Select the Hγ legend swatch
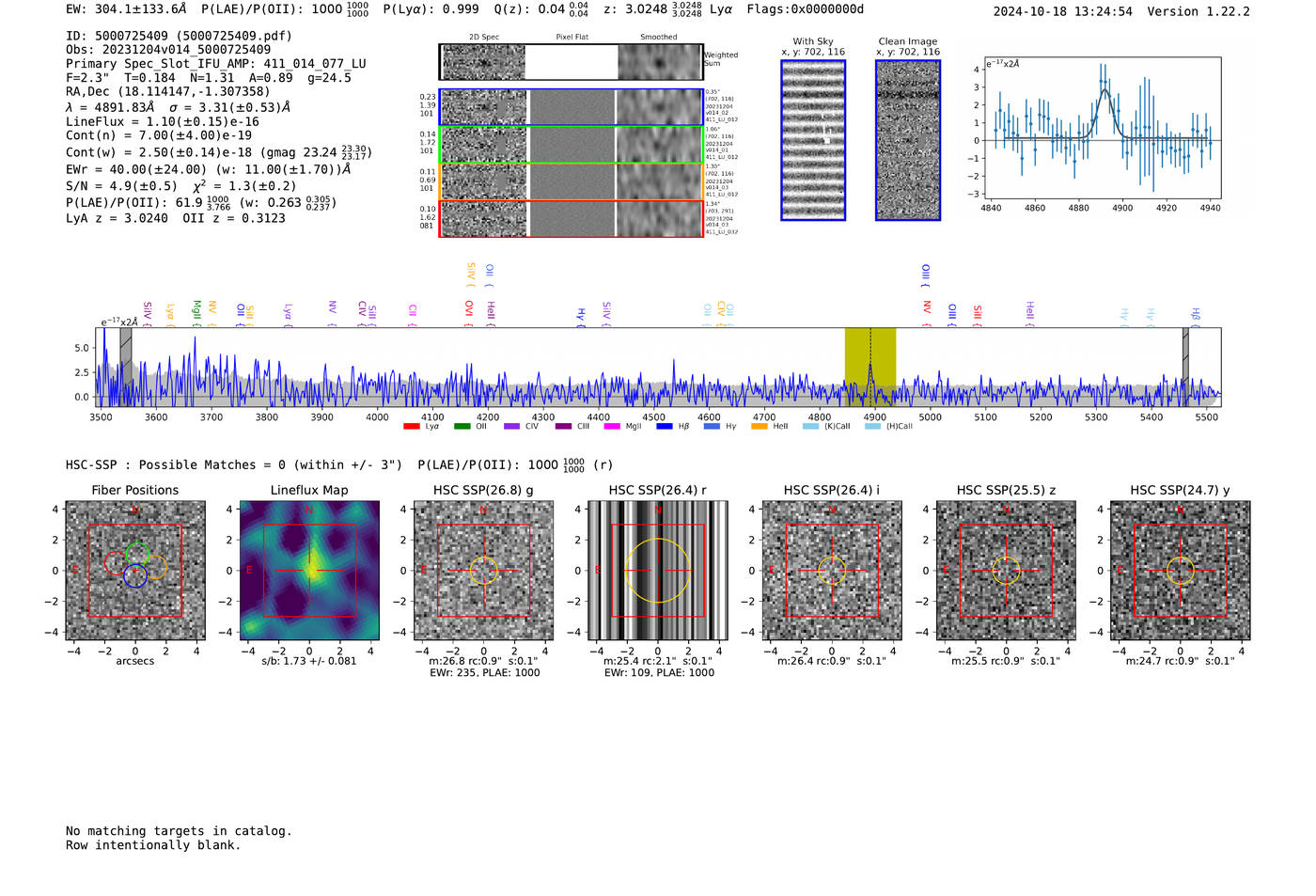 click(x=712, y=427)
